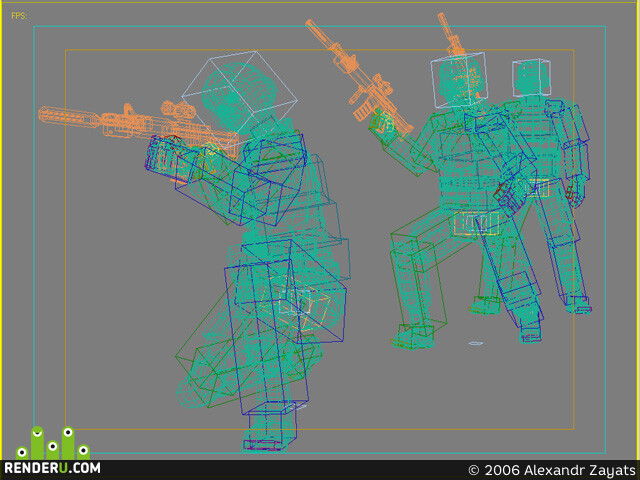Image resolution: width=640 pixels, height=480 pixels.
Task: Click the Alexandr Zayats copyright text
Action: pos(552,470)
